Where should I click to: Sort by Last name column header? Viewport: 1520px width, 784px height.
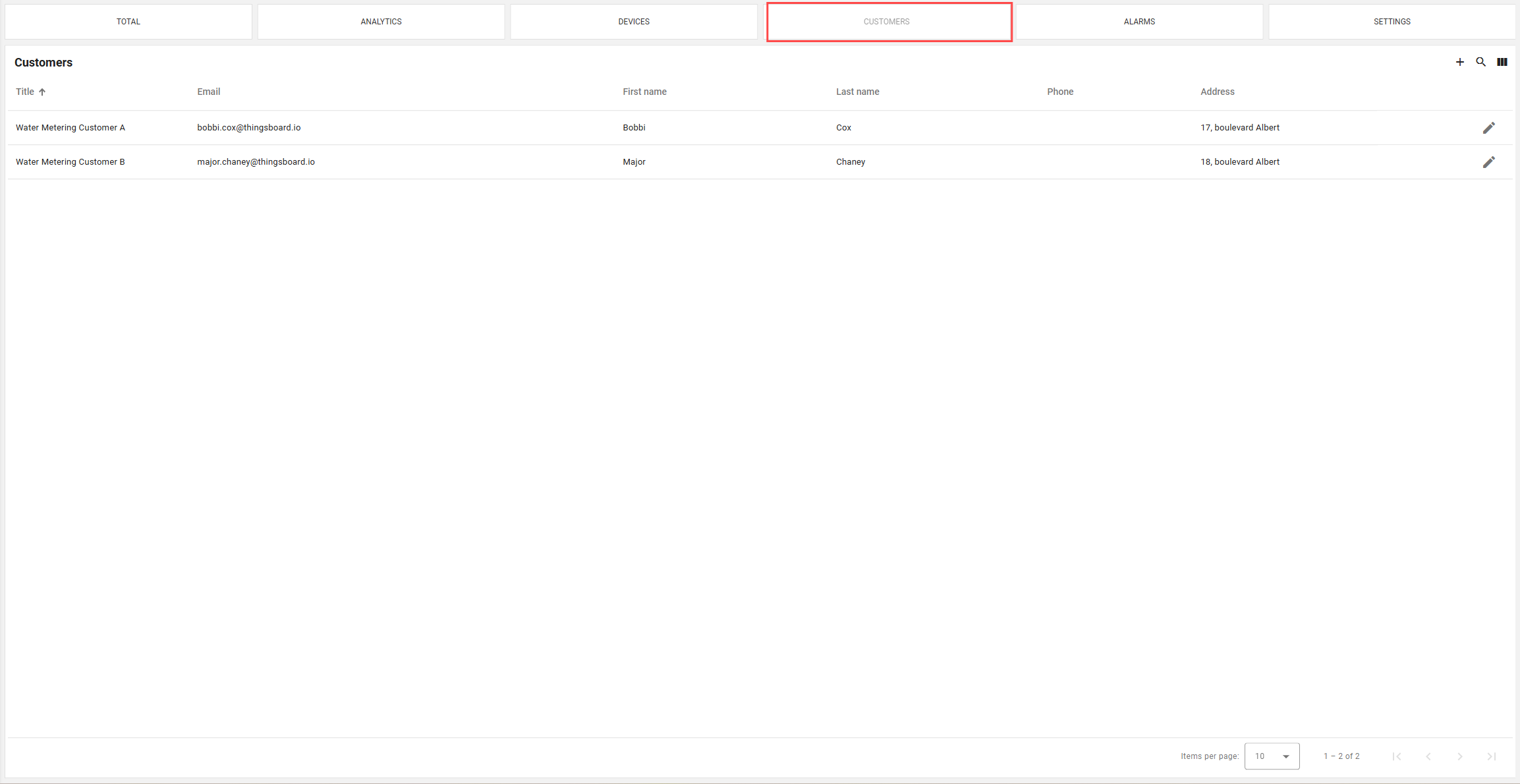coord(857,92)
